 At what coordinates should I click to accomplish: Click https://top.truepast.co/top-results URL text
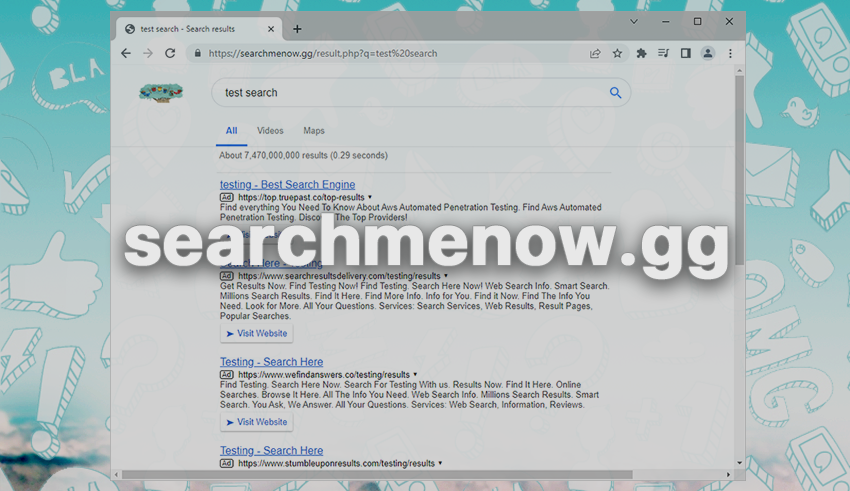(x=301, y=197)
